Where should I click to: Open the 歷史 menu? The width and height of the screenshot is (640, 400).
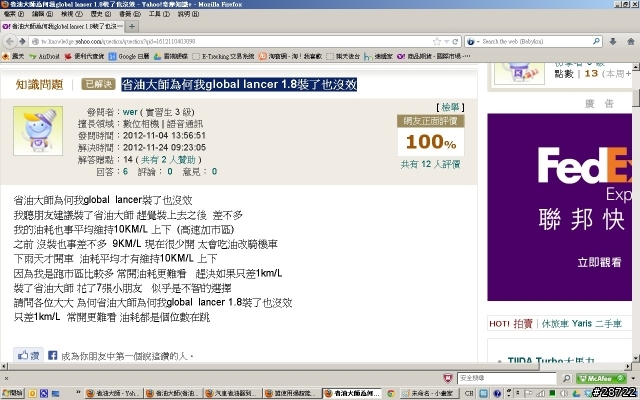pos(100,14)
